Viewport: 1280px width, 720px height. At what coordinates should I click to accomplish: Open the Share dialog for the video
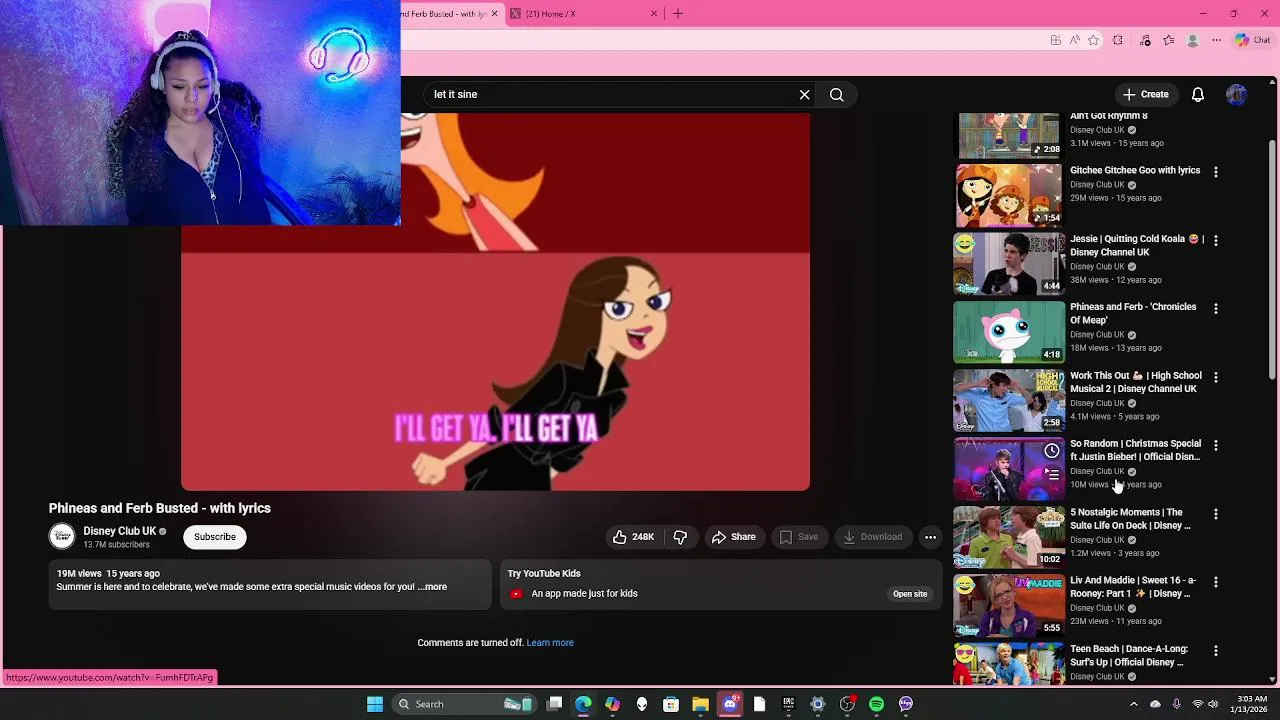733,537
